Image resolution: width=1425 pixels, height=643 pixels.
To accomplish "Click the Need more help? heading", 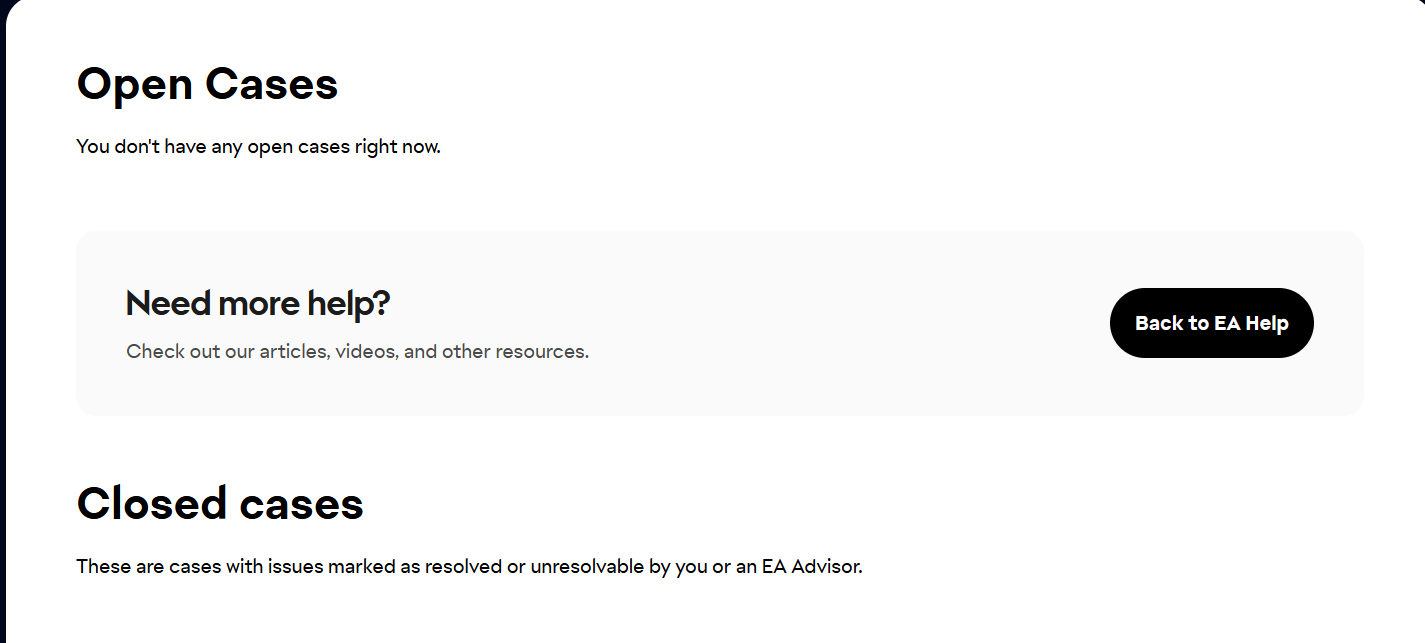I will click(257, 303).
